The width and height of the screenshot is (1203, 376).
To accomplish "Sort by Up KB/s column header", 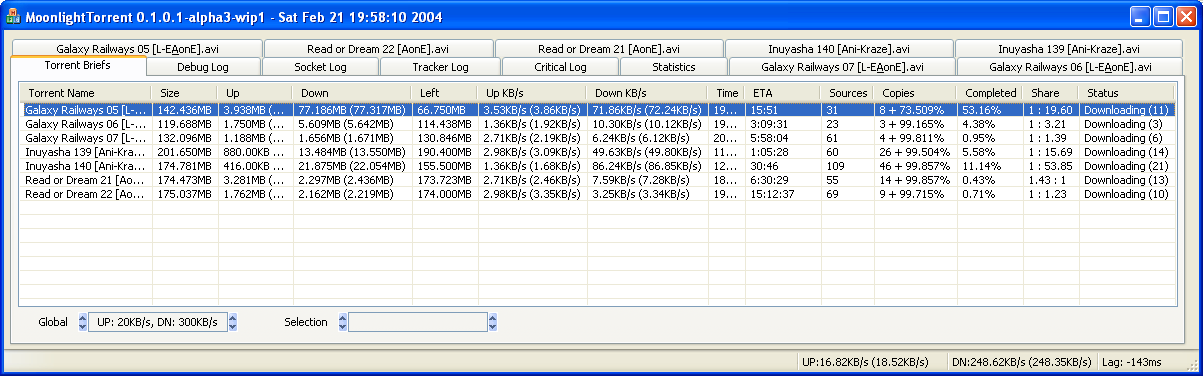I will pyautogui.click(x=533, y=93).
